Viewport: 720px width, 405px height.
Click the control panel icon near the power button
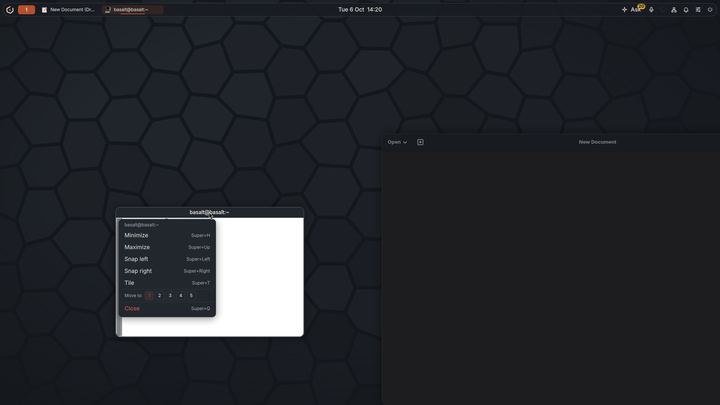pyautogui.click(x=698, y=10)
